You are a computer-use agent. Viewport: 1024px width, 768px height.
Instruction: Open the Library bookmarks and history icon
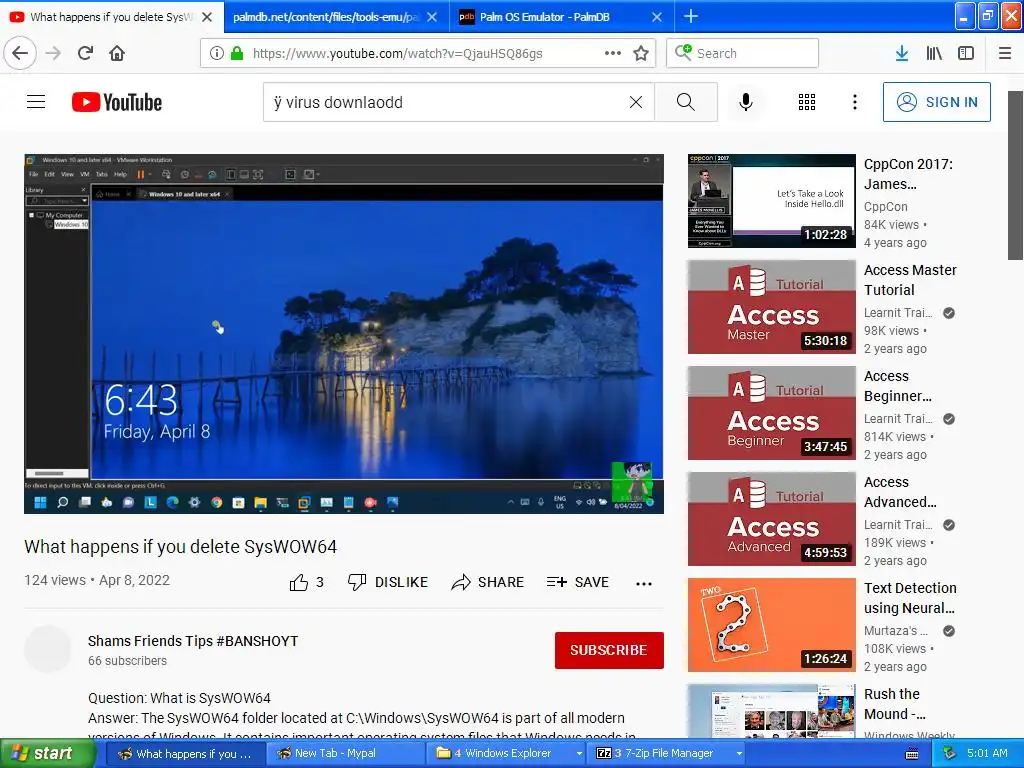[x=934, y=53]
